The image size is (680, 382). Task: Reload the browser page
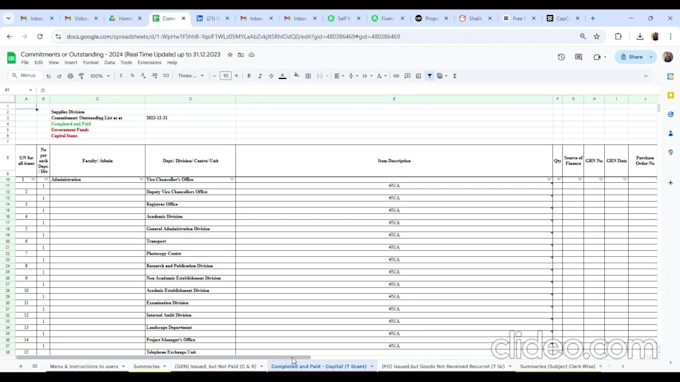click(40, 37)
